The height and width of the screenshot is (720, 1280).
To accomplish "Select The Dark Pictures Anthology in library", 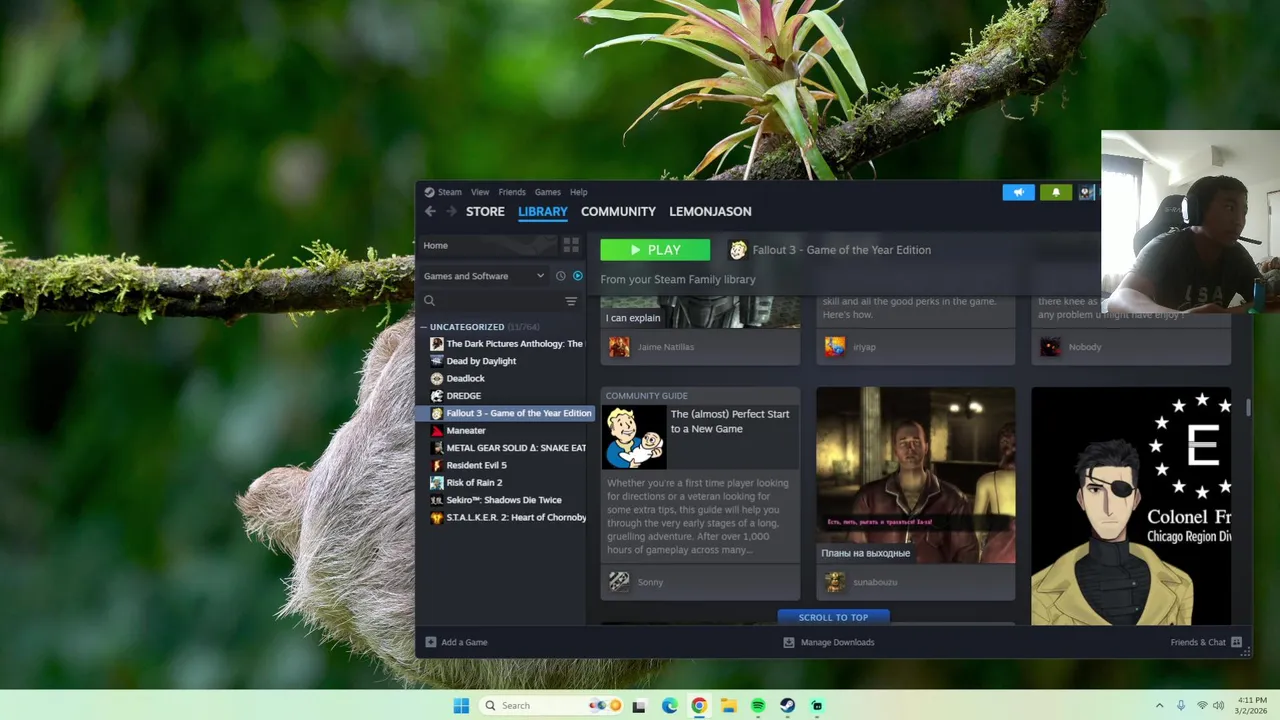I will (x=506, y=344).
